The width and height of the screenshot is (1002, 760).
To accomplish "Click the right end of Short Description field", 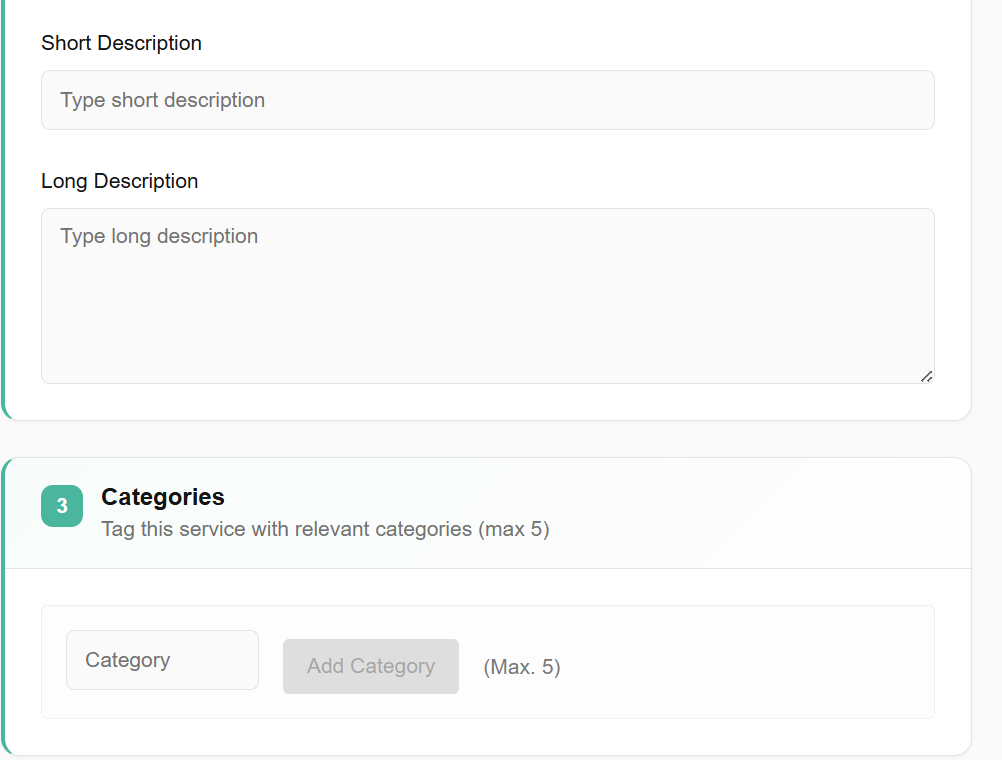I will pos(900,100).
